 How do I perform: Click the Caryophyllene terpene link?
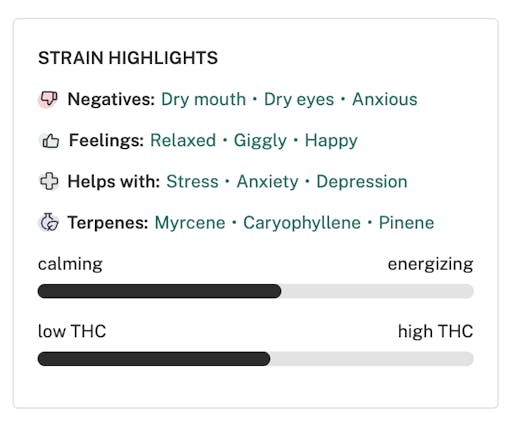click(x=302, y=223)
